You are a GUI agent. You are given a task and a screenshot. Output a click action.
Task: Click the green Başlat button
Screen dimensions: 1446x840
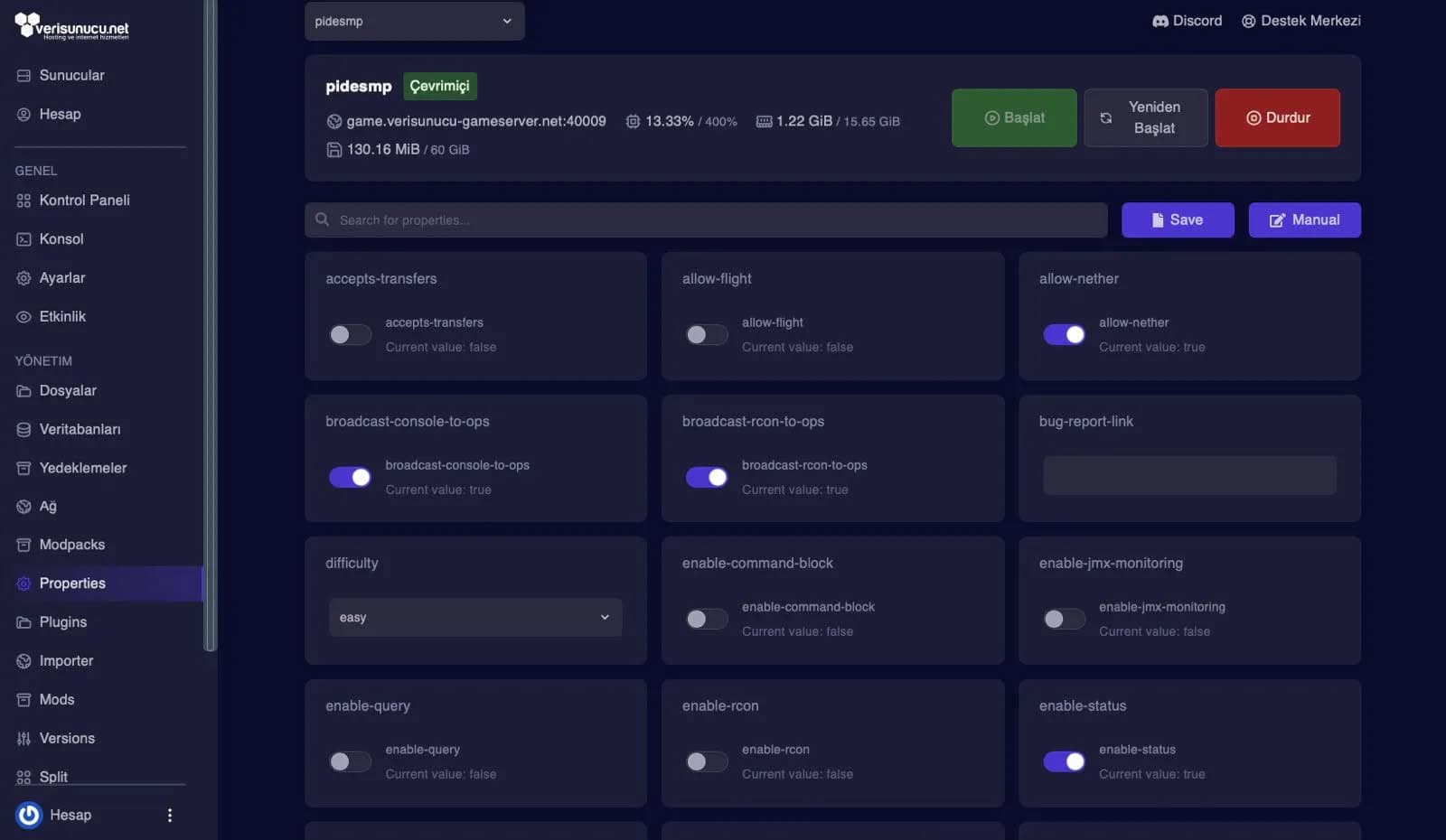click(1014, 117)
